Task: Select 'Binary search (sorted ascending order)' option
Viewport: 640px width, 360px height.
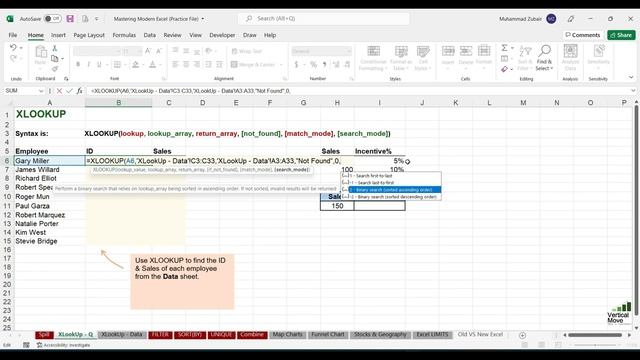Action: pyautogui.click(x=391, y=190)
